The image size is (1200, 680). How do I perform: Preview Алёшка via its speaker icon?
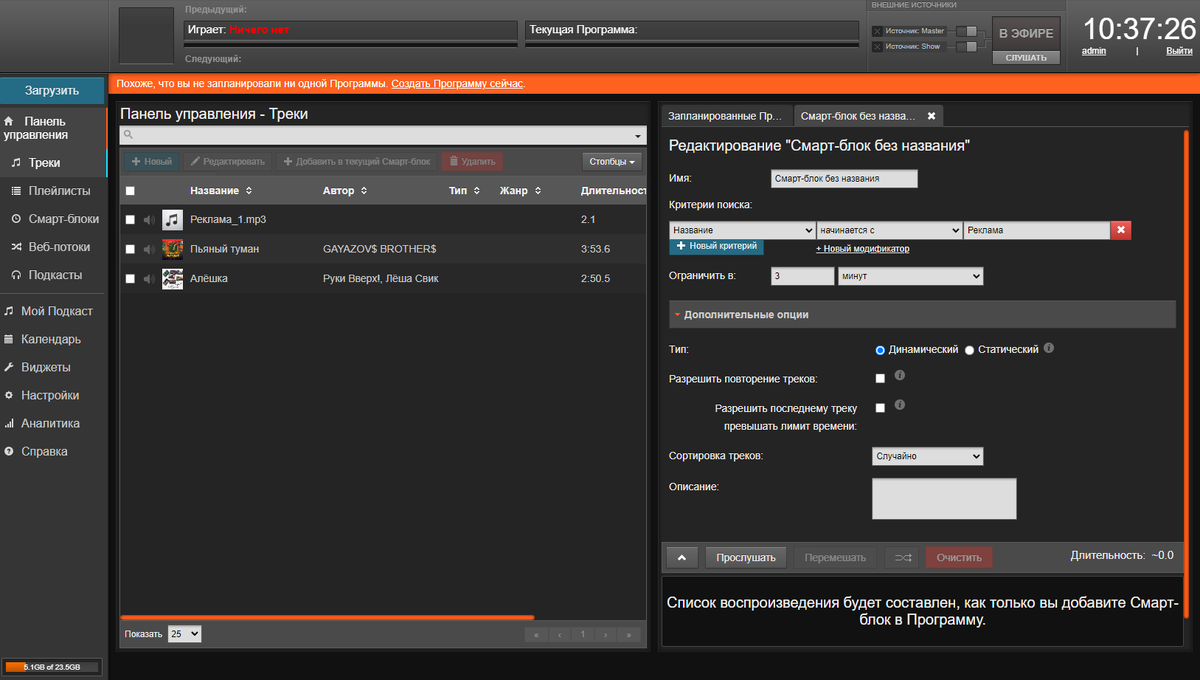pyautogui.click(x=148, y=279)
